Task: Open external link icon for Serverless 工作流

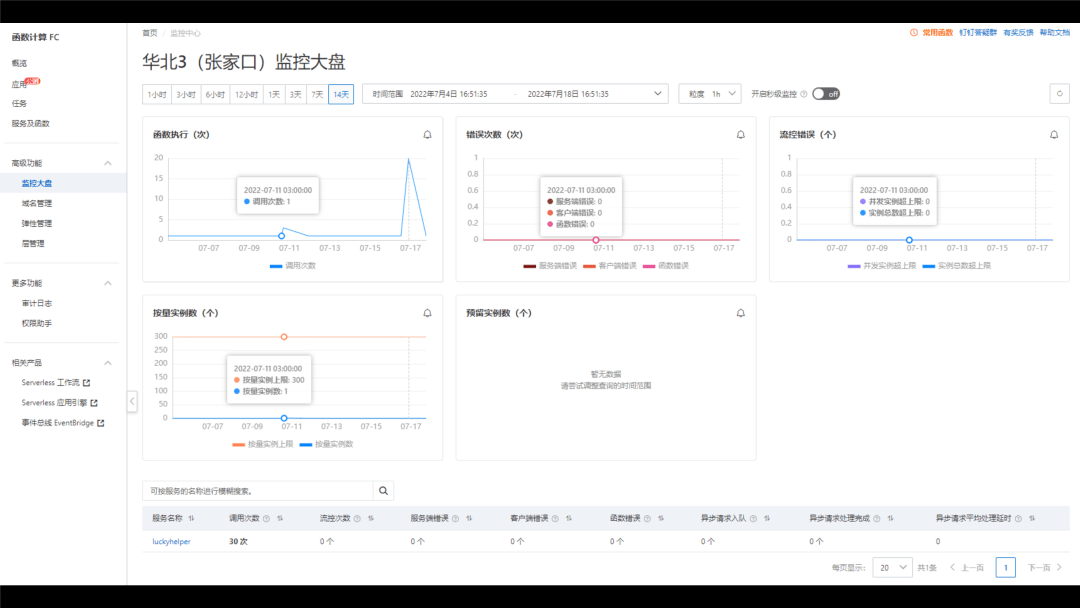Action: coord(87,383)
